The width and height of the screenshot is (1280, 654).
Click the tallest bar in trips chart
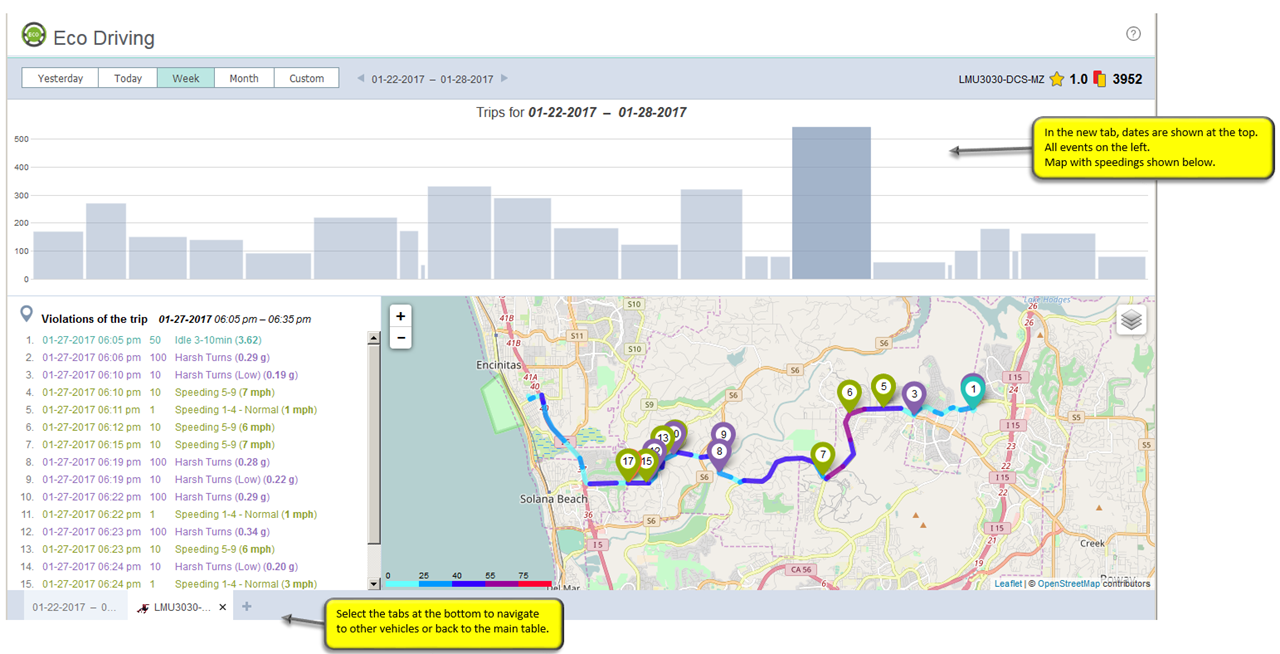click(831, 203)
